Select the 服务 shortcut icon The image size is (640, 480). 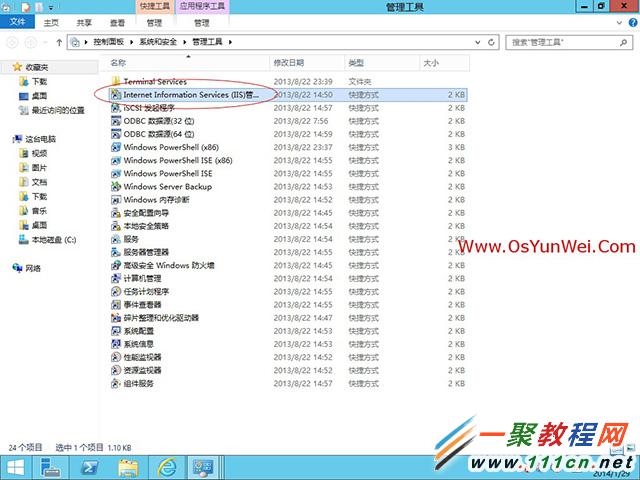pyautogui.click(x=116, y=239)
